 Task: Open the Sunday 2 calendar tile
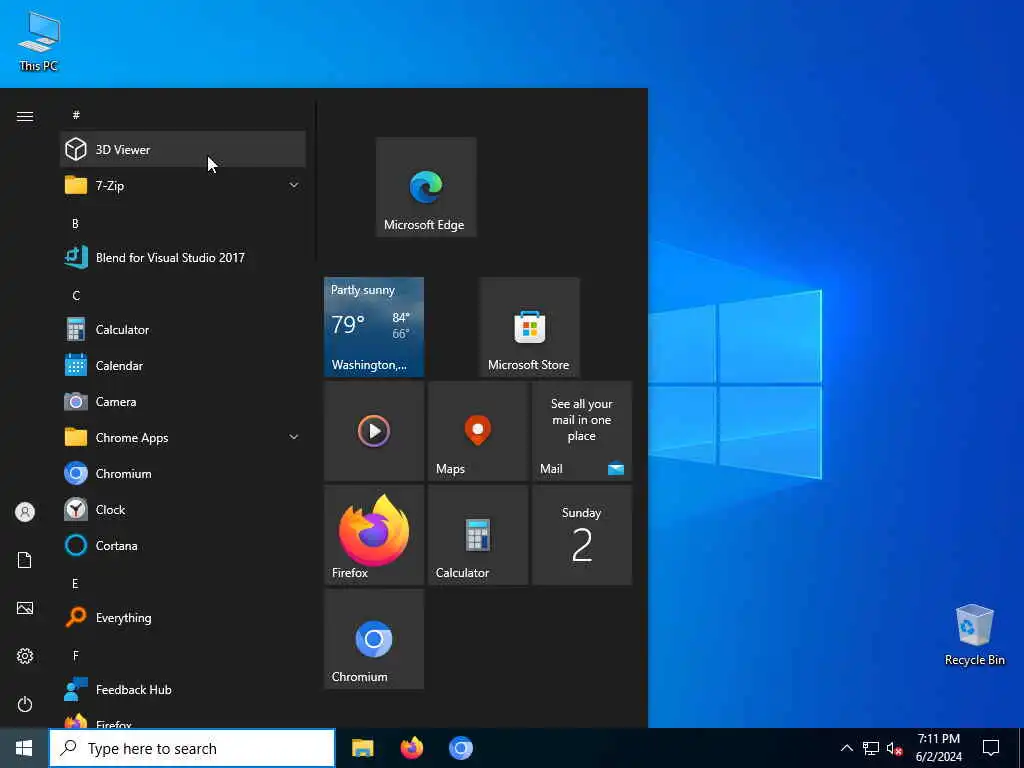[581, 535]
